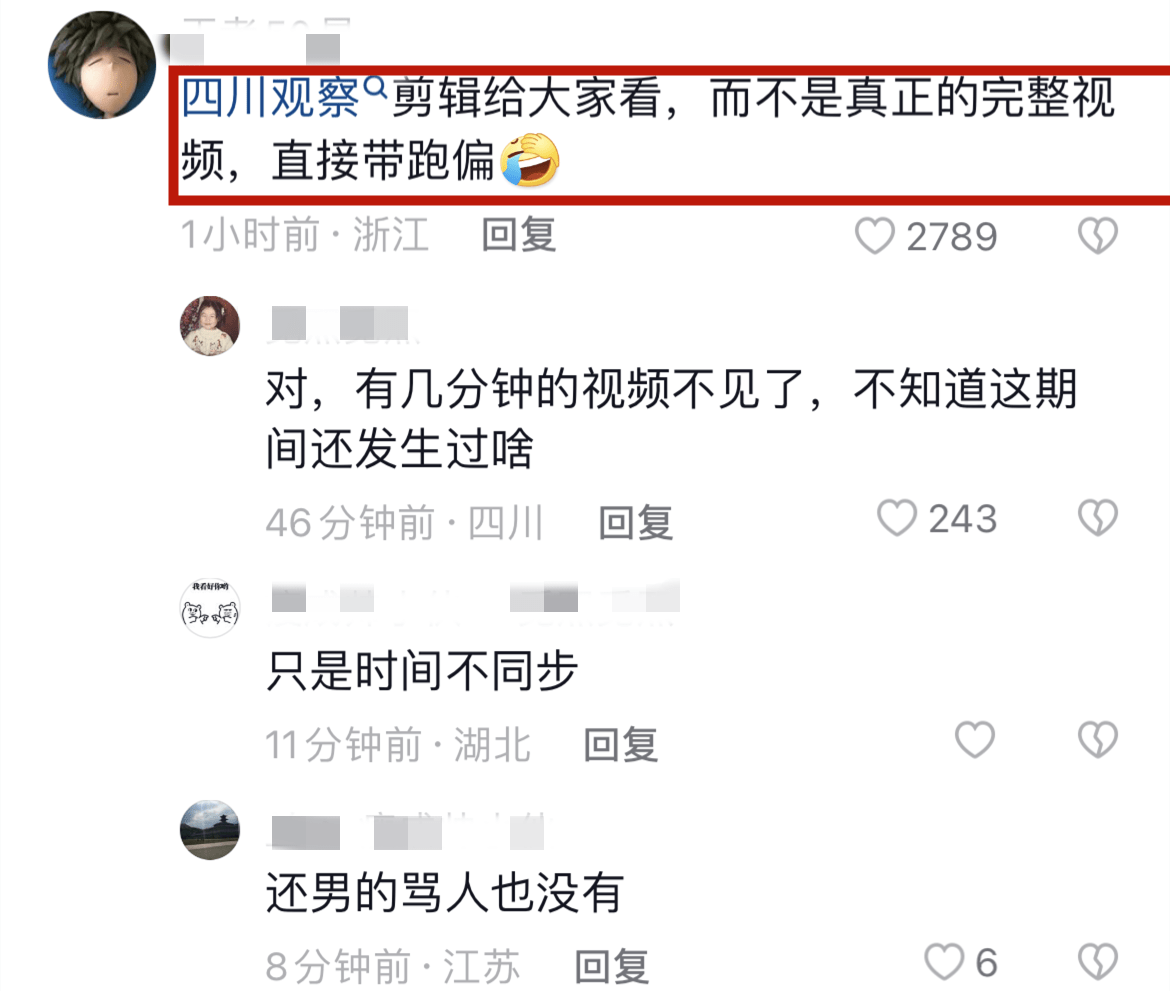Screen dimensions: 1170x991
Task: Click the search icon beside 四川观察
Action: 375,89
